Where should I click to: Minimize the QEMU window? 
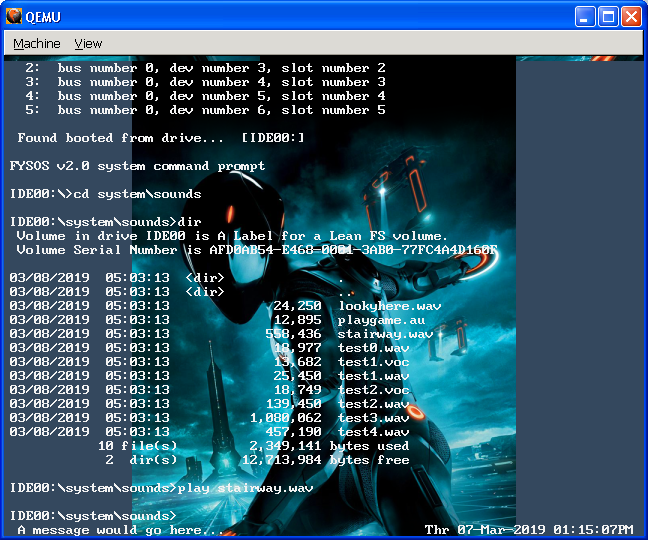point(585,17)
